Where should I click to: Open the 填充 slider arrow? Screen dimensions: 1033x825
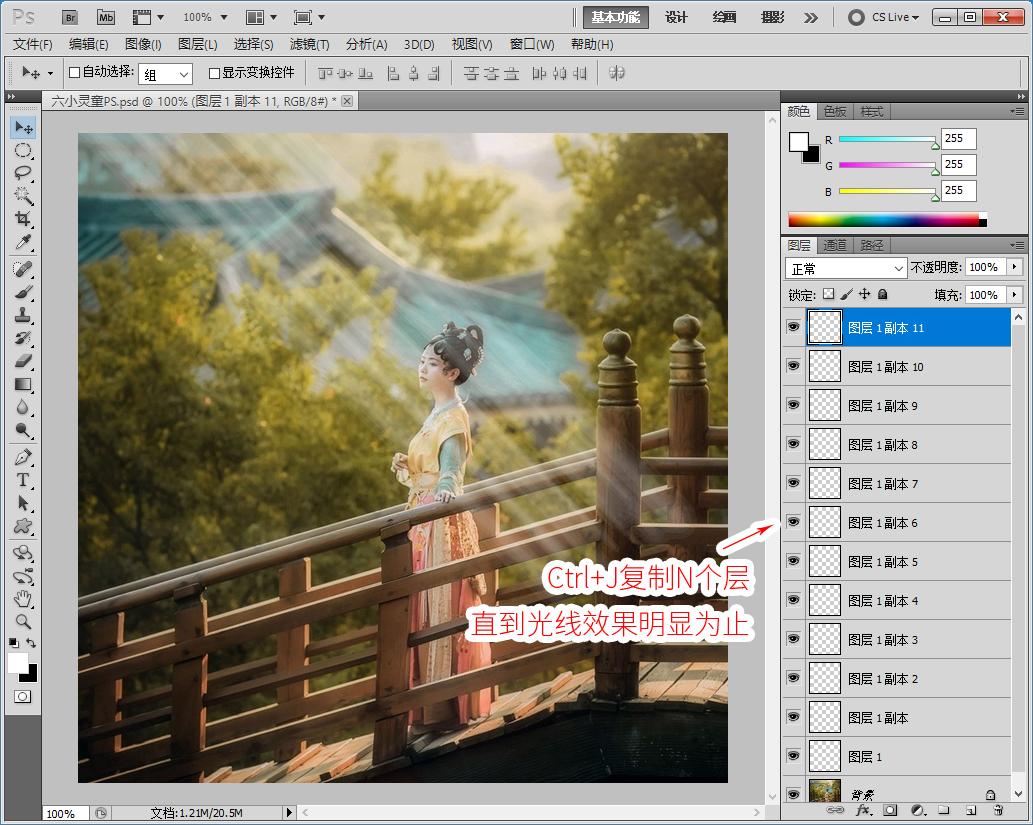pyautogui.click(x=1015, y=295)
